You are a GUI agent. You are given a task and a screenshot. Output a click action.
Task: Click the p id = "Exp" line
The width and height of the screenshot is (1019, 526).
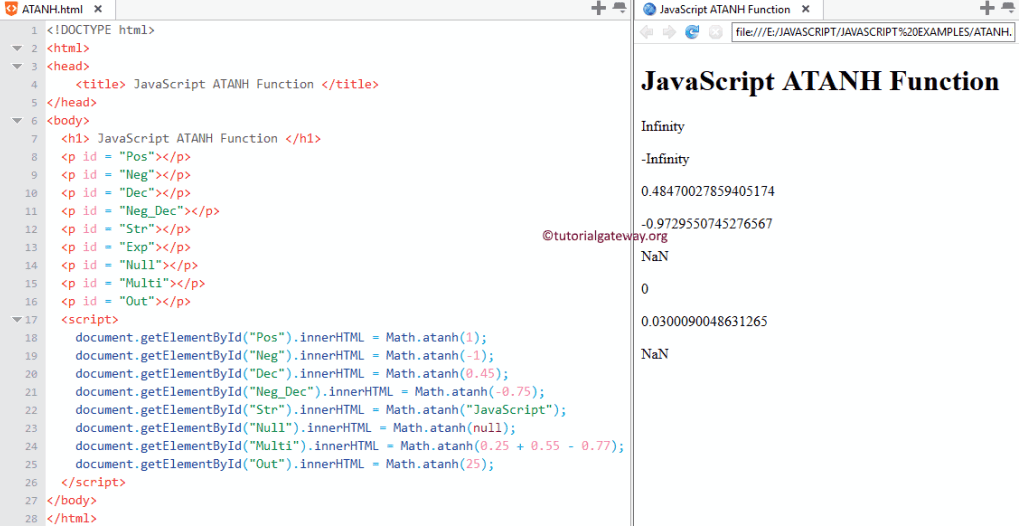click(126, 247)
